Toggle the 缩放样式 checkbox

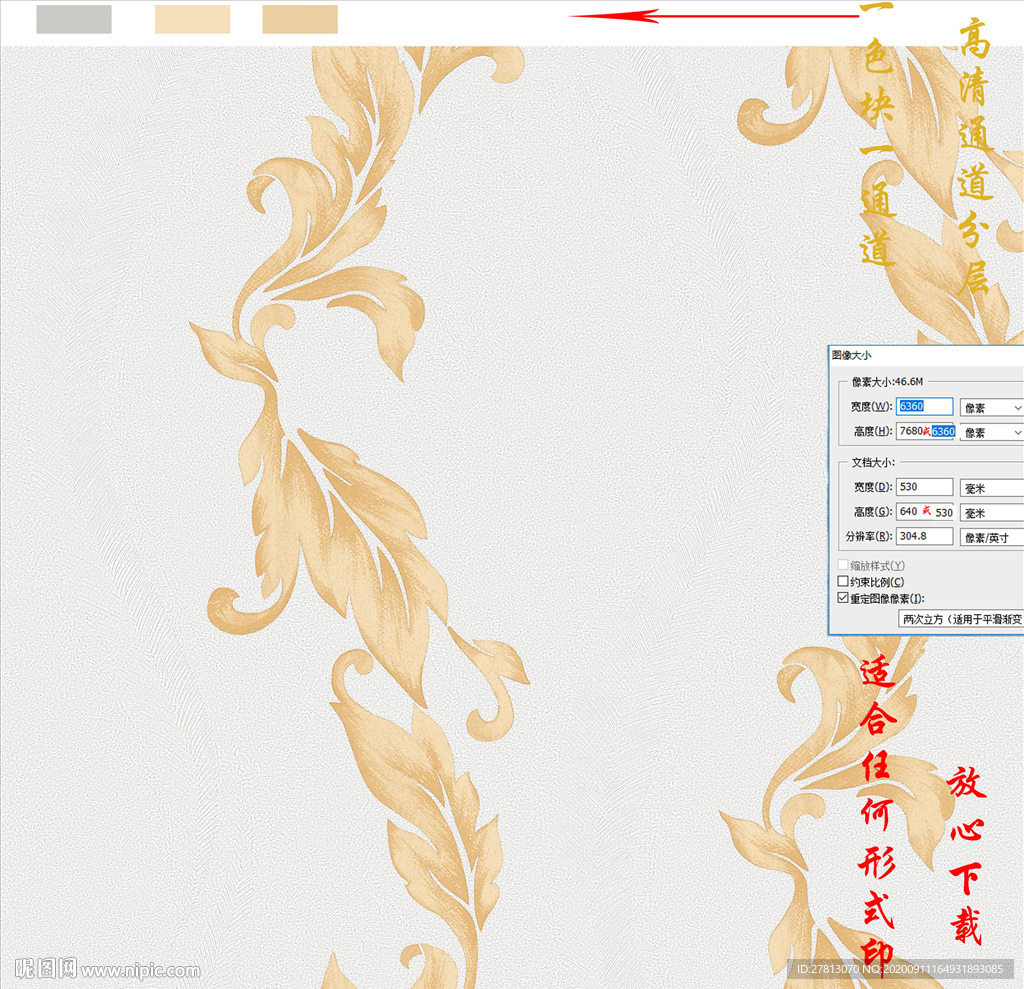click(x=843, y=564)
